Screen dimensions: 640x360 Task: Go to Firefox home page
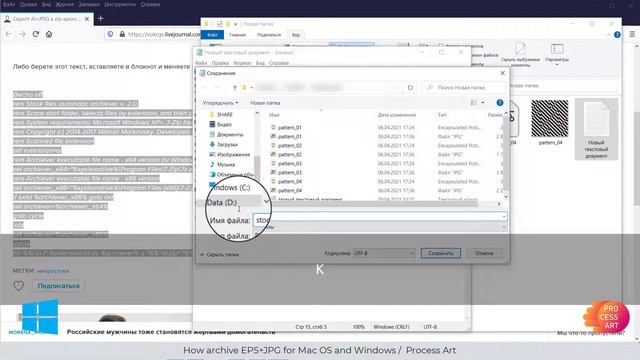coord(49,34)
